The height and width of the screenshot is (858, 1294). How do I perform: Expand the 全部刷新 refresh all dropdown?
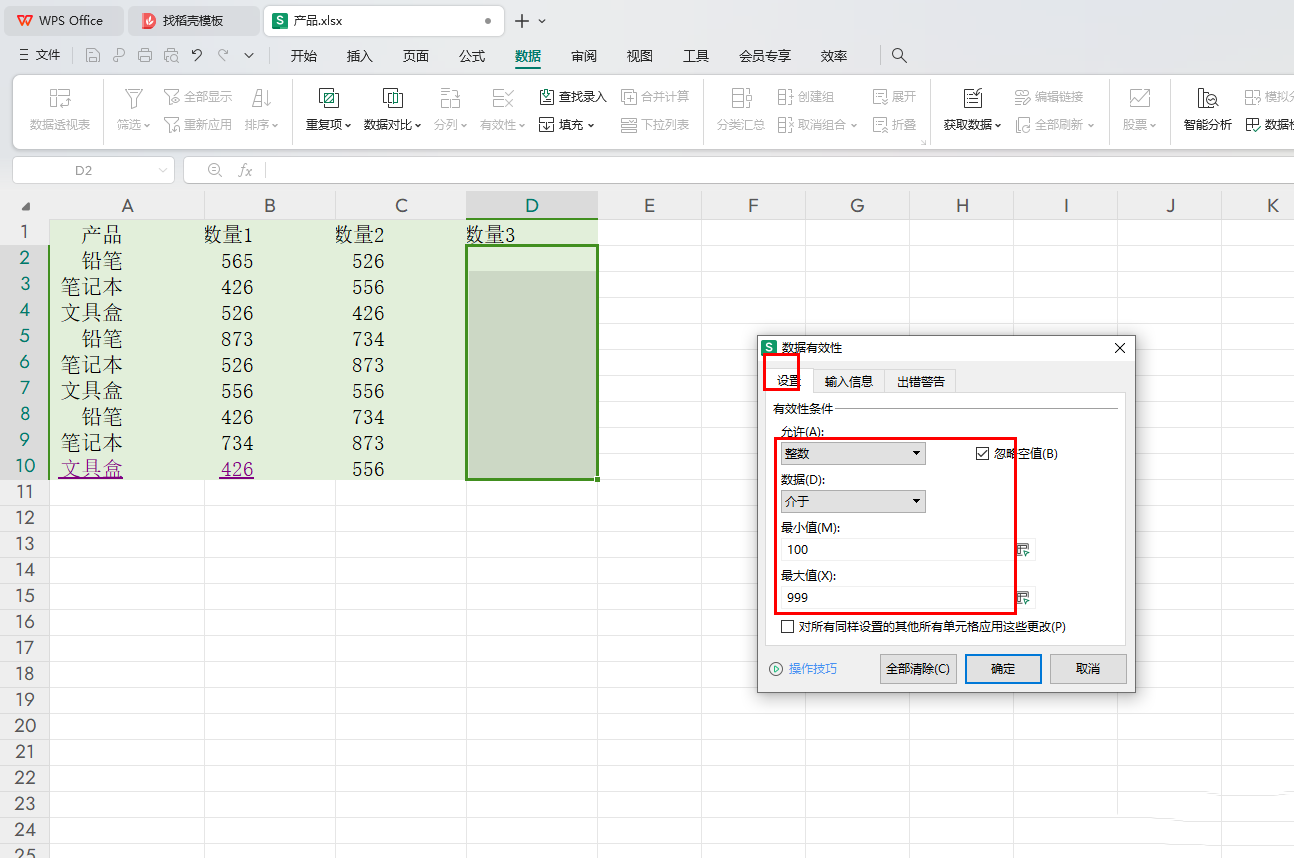(x=1090, y=126)
